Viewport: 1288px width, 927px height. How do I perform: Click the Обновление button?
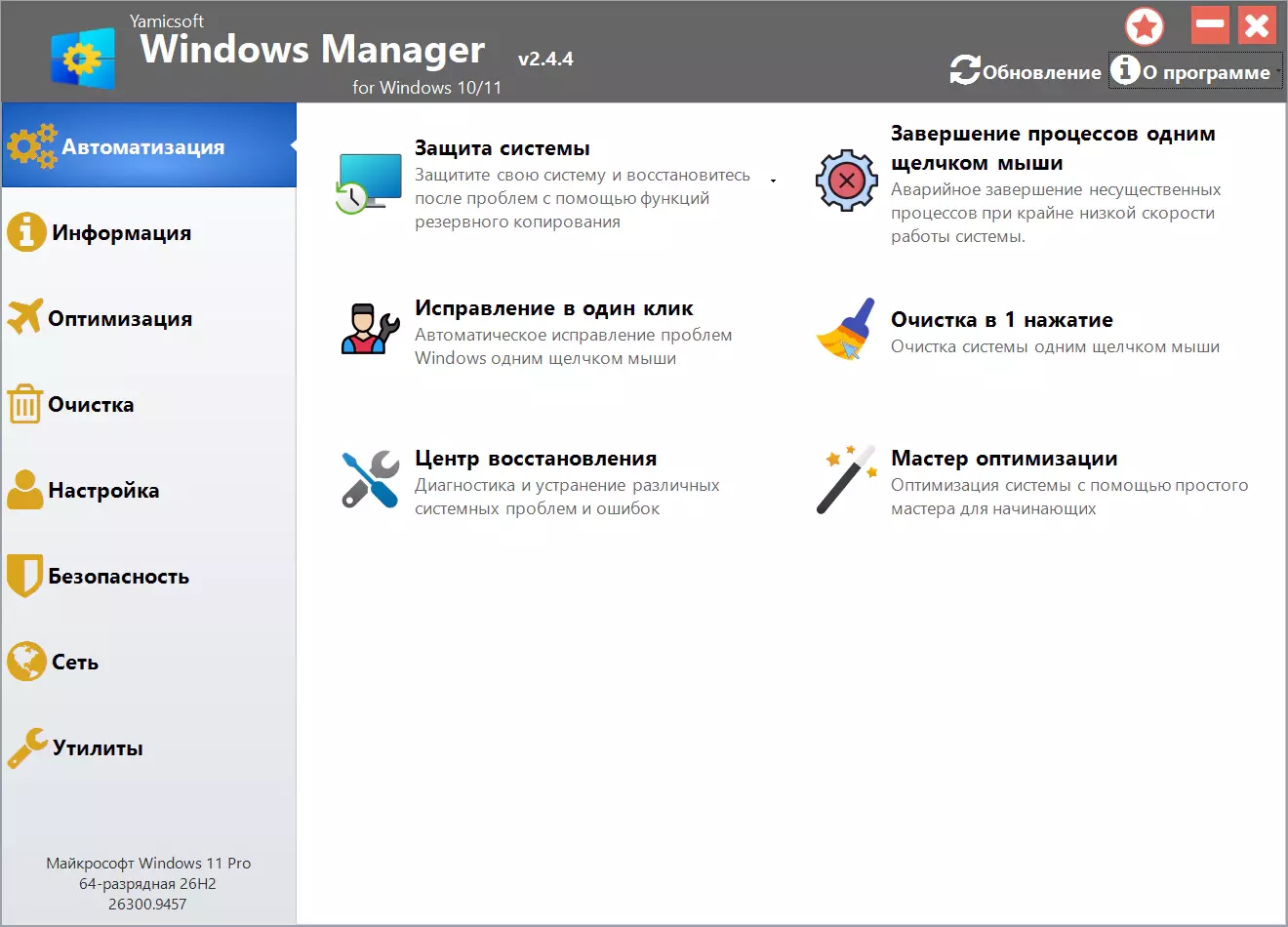[x=1026, y=71]
